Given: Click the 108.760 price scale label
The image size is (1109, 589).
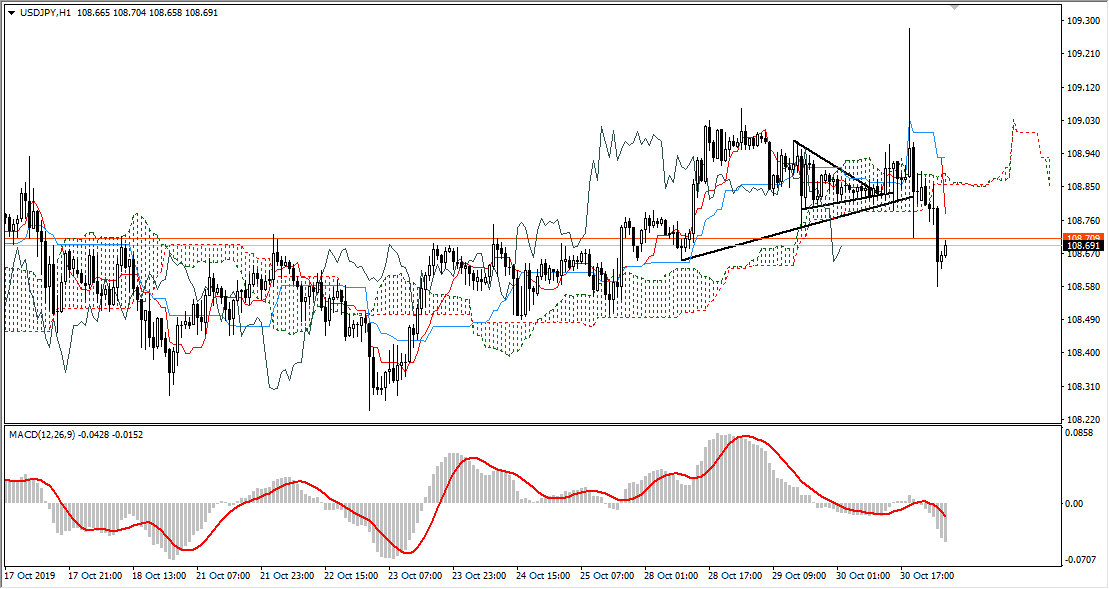Looking at the screenshot, I should [1082, 220].
